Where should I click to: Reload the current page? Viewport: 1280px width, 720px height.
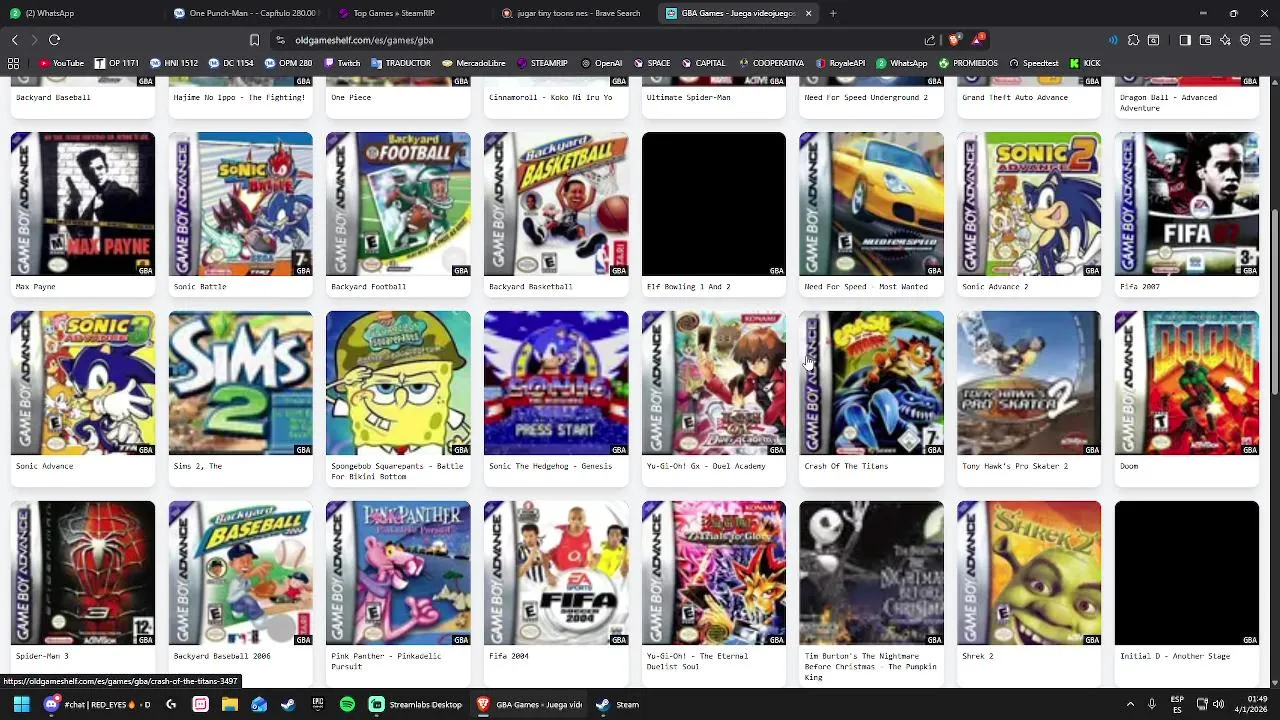pos(54,40)
